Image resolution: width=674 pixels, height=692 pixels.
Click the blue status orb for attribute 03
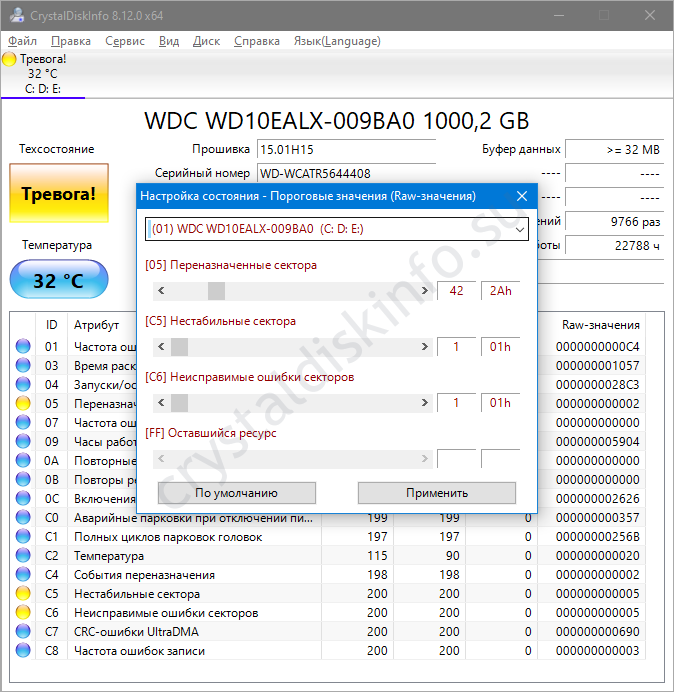coord(23,365)
